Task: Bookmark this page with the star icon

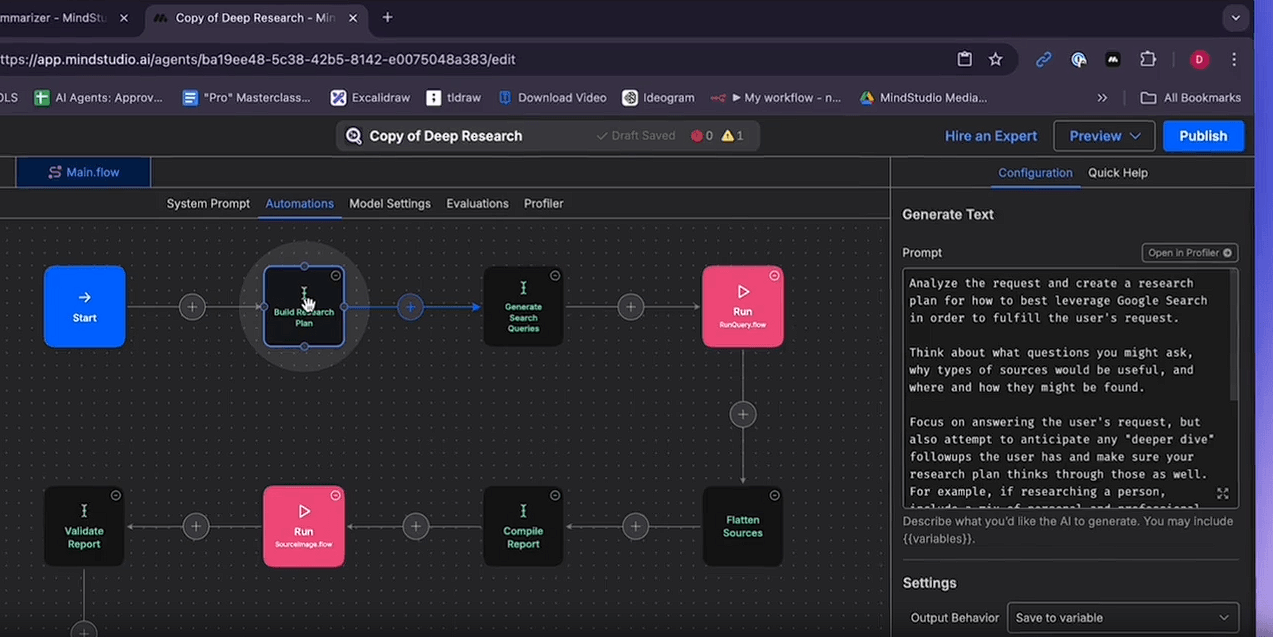Action: tap(995, 59)
